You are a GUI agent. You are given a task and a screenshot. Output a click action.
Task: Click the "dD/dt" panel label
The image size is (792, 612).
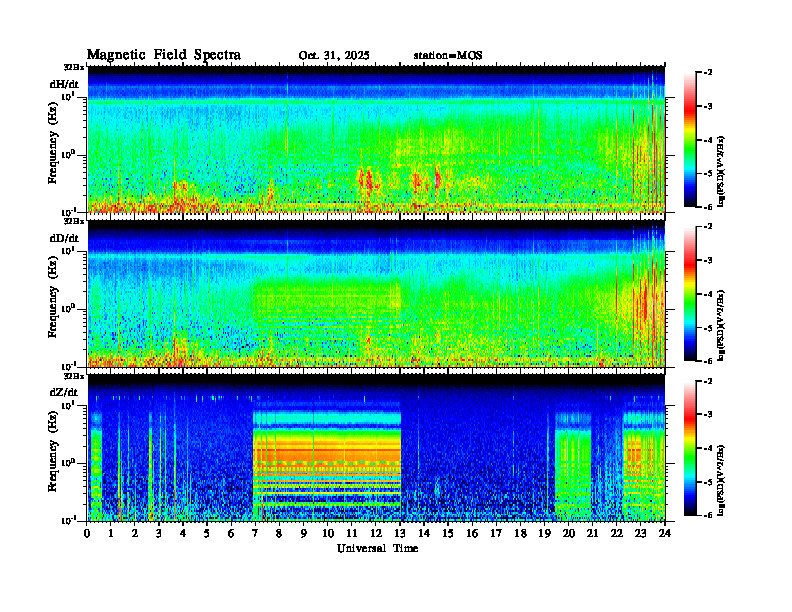pyautogui.click(x=64, y=238)
